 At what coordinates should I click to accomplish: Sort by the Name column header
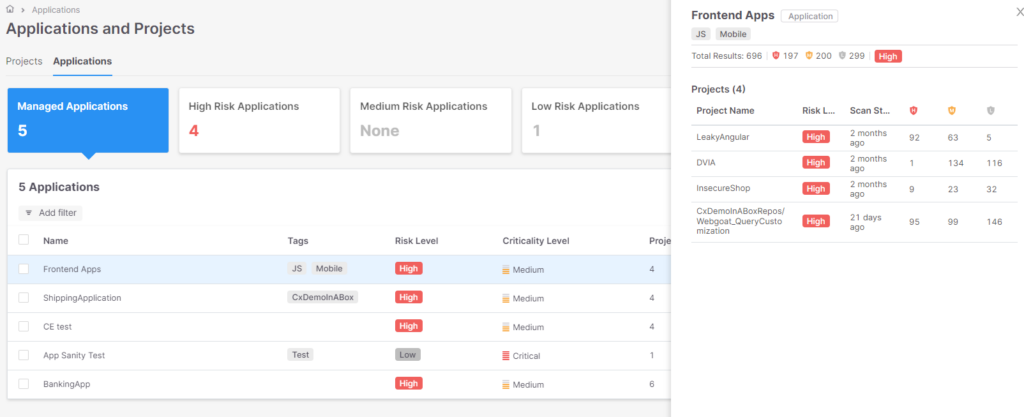tap(56, 241)
